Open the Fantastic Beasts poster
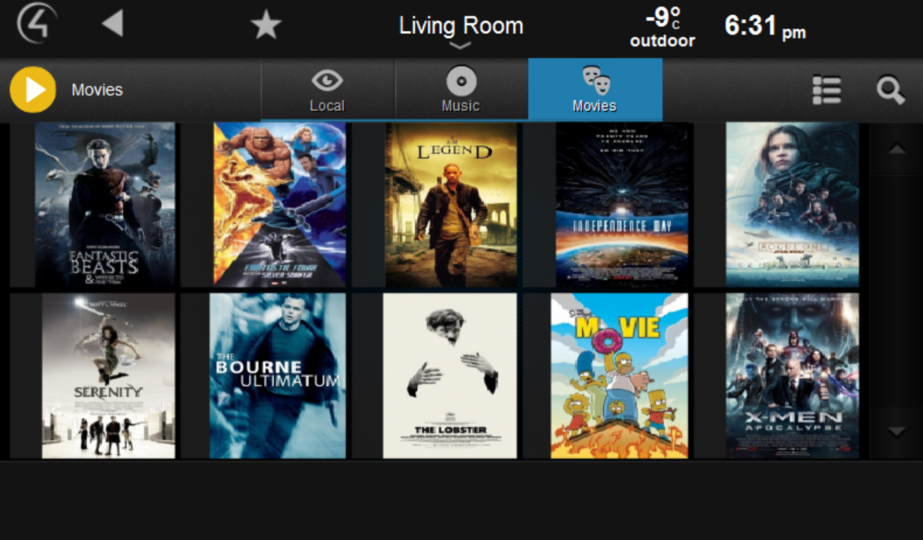The width and height of the screenshot is (923, 540). 105,204
